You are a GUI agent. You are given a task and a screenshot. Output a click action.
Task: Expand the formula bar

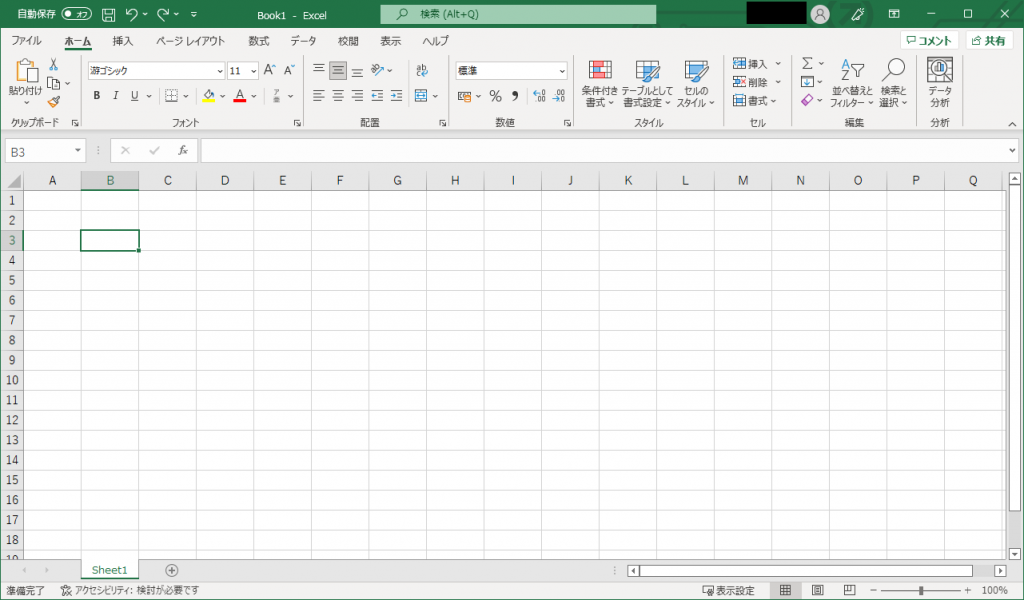(x=1012, y=151)
